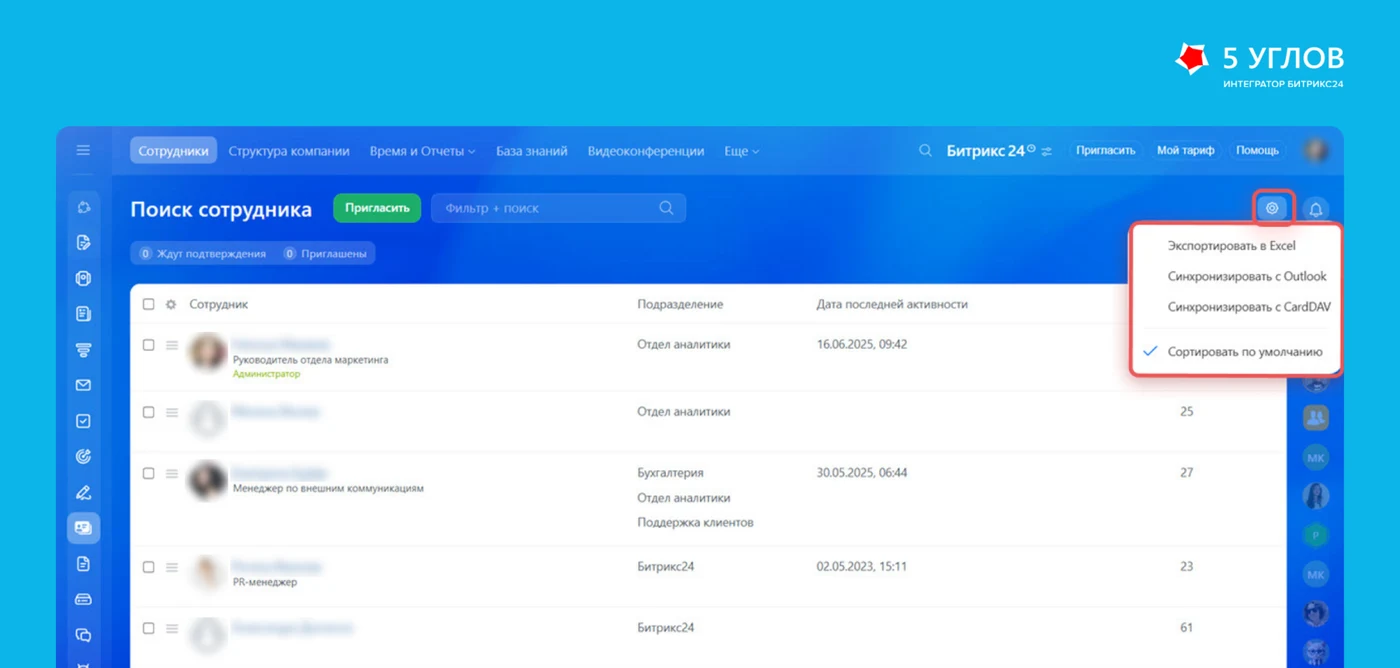
Task: Click the Администратор label
Action: (x=266, y=374)
